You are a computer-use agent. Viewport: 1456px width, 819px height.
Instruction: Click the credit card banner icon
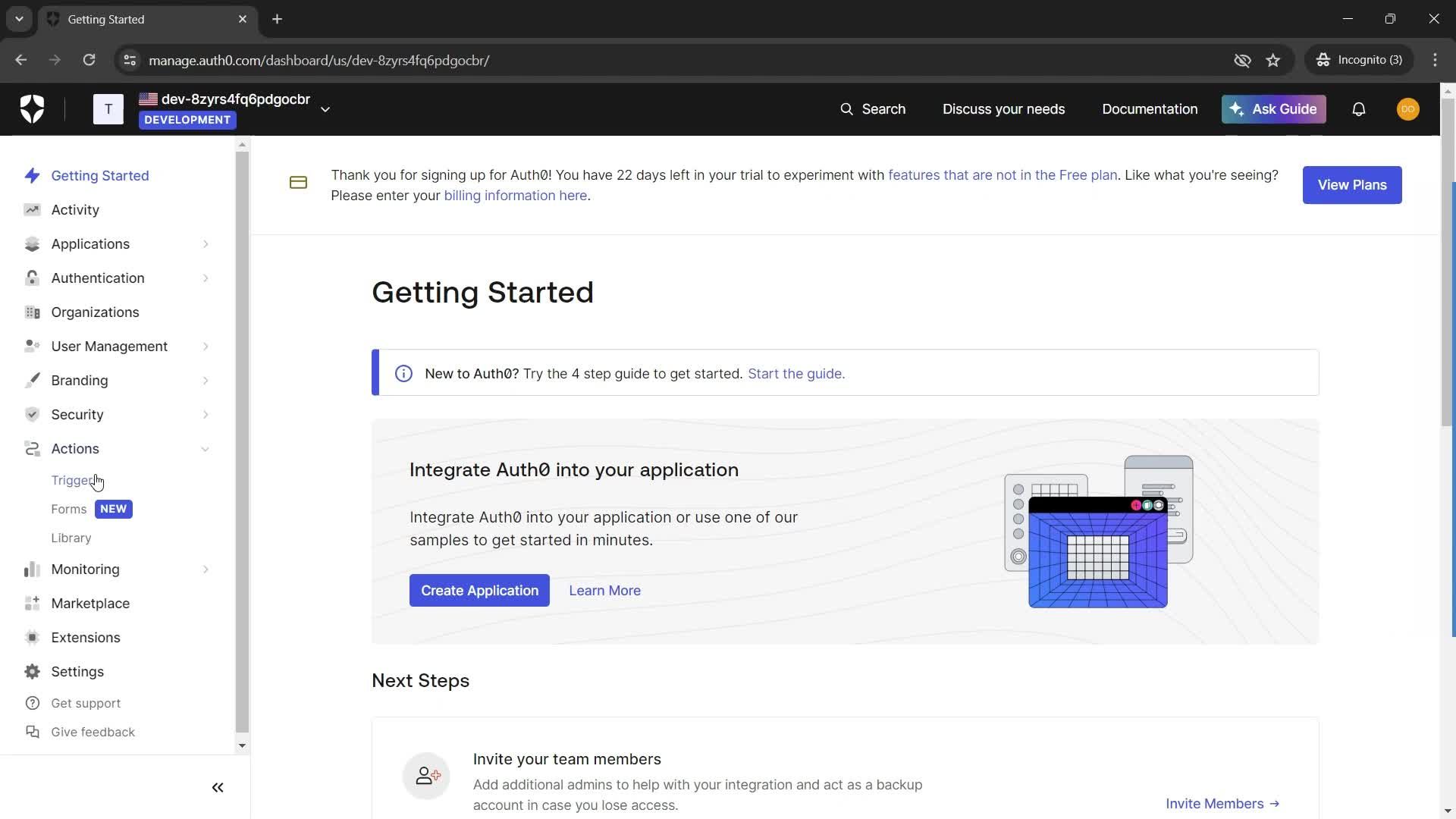point(298,183)
